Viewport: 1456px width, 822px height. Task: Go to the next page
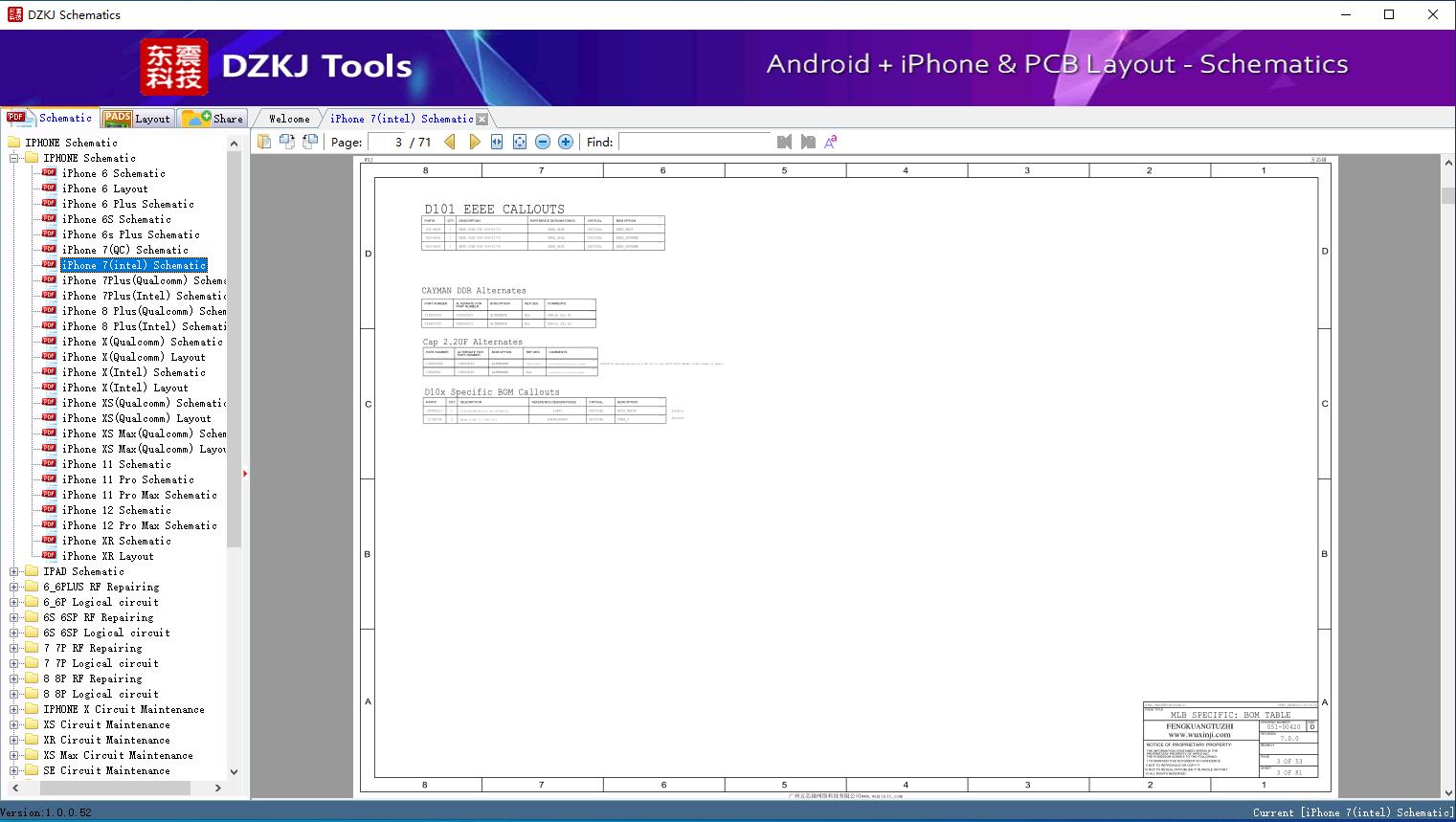pyautogui.click(x=474, y=142)
